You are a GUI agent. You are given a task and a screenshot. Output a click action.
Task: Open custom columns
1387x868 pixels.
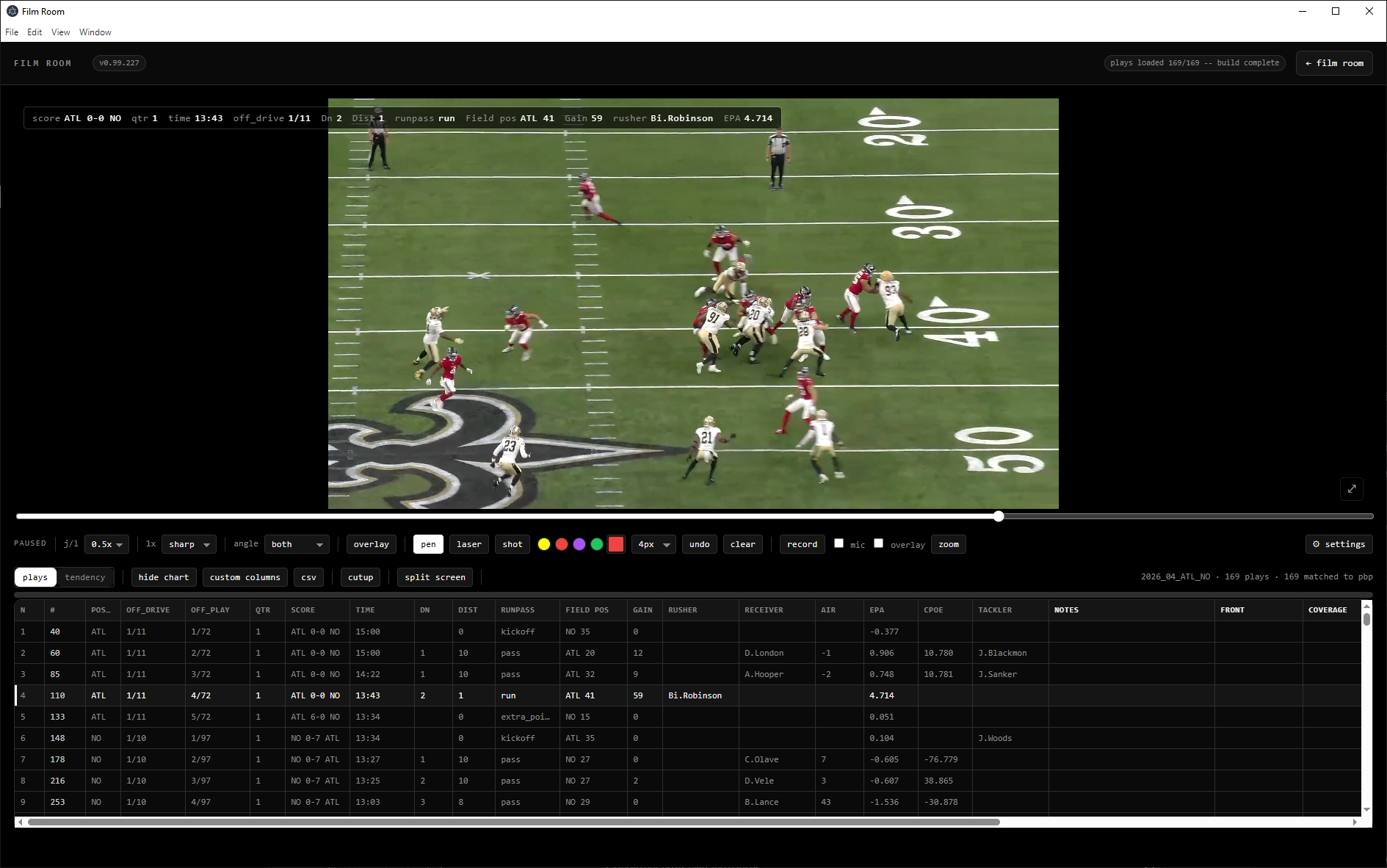[245, 577]
